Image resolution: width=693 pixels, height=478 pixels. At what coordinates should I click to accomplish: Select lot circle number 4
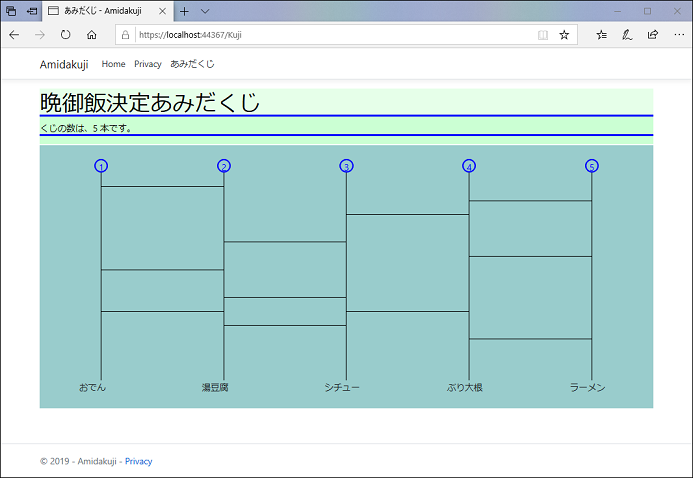click(469, 166)
